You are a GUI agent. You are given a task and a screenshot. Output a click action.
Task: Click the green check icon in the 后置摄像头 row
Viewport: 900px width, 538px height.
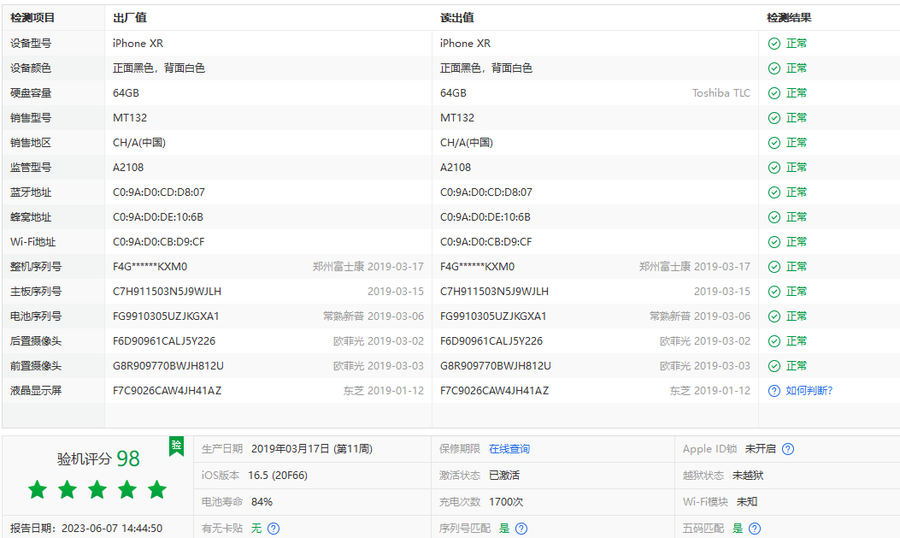(x=774, y=341)
